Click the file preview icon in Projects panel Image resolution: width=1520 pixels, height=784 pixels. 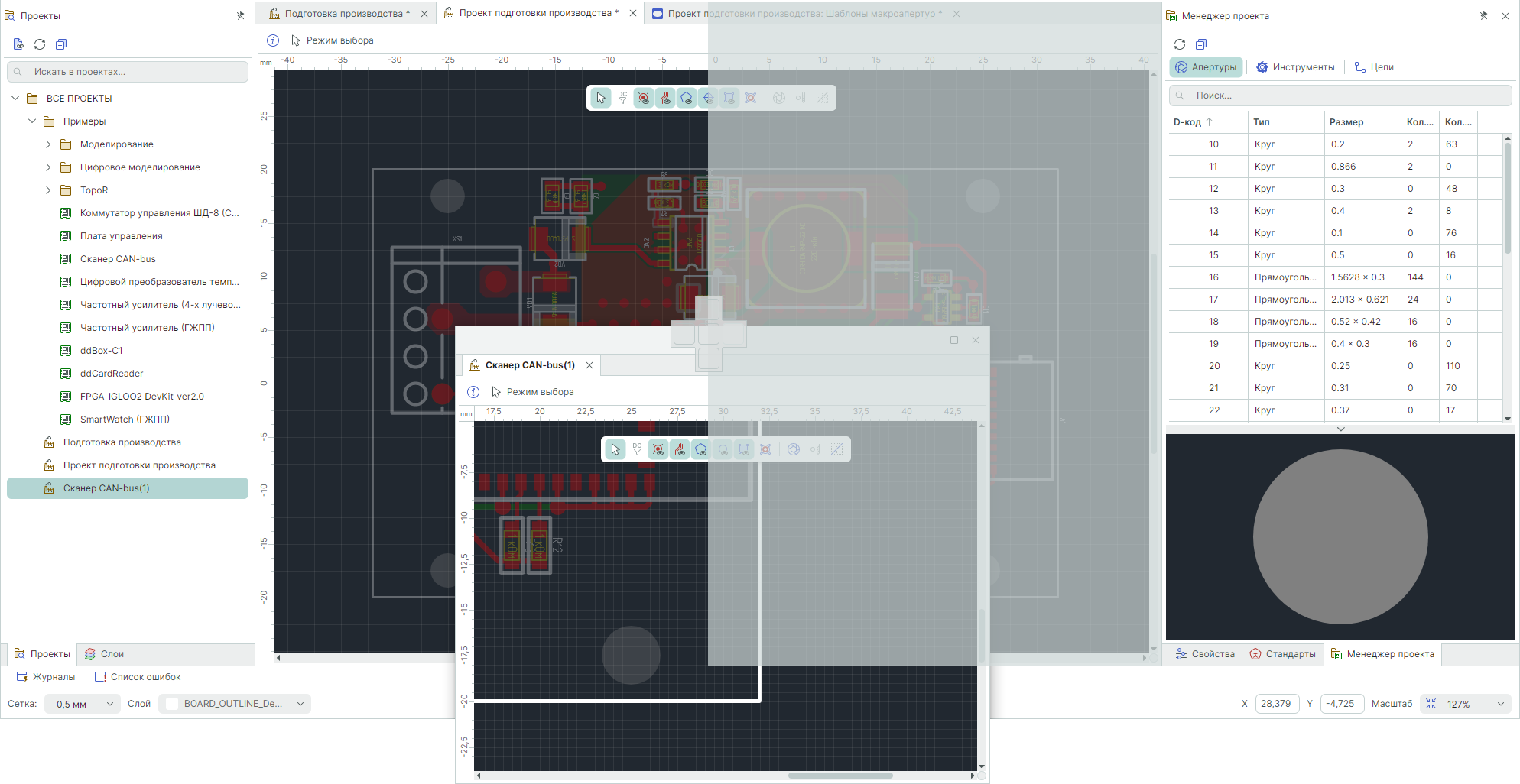[x=18, y=44]
